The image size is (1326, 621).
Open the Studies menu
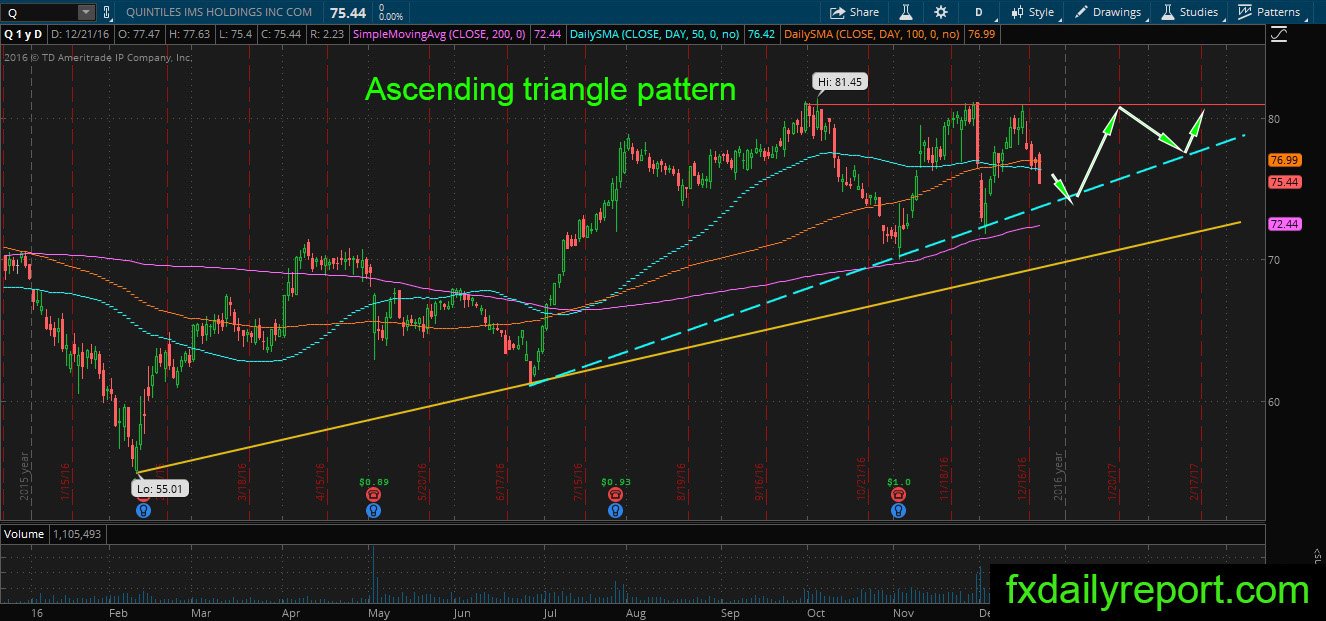click(x=1189, y=12)
